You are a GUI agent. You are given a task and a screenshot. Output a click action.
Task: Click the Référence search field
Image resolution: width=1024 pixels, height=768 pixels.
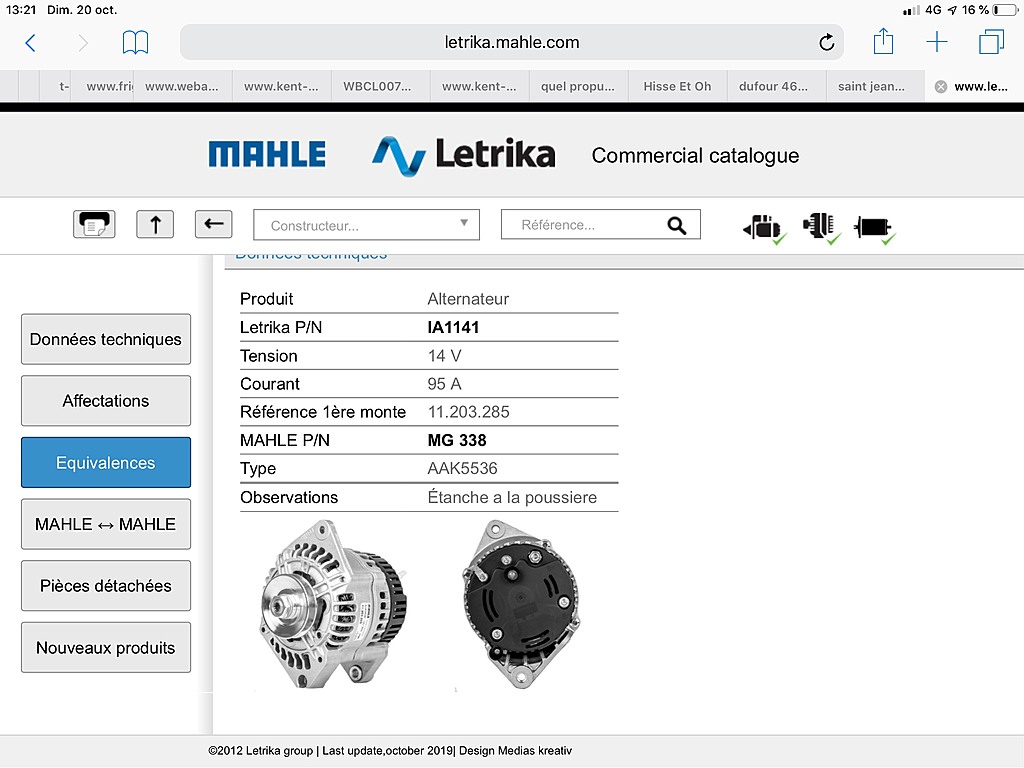coord(601,225)
